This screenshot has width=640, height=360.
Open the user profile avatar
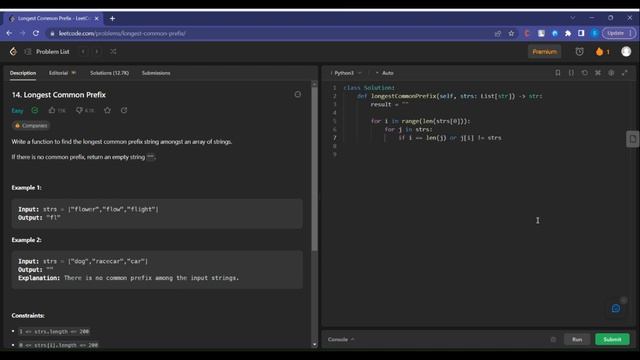[626, 51]
